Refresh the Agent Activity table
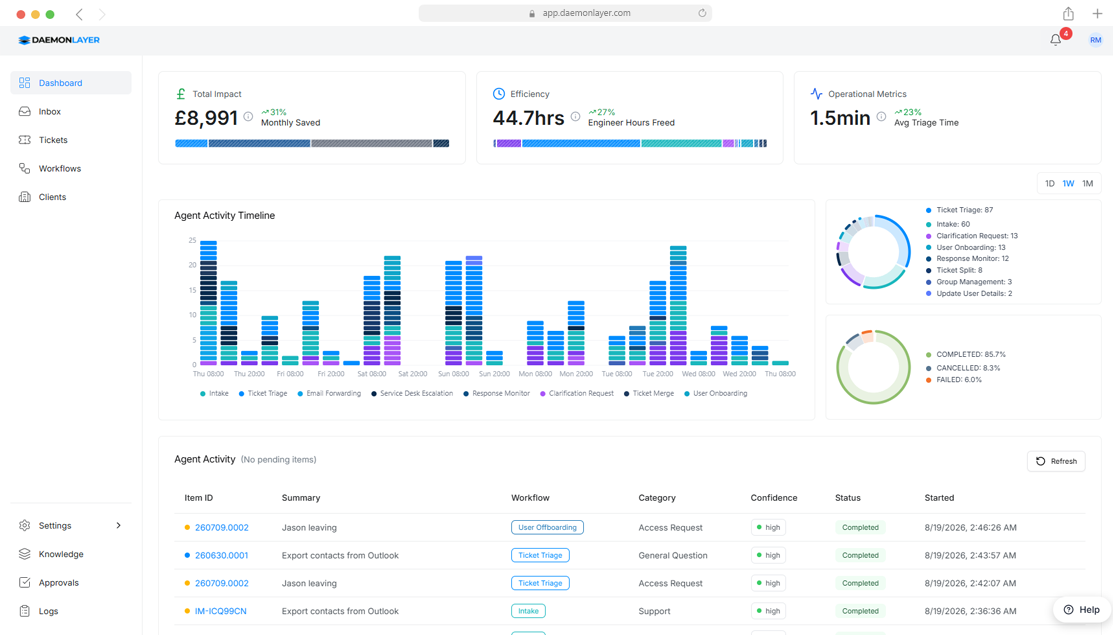Screen dimensions: 1113x635 coord(1056,461)
